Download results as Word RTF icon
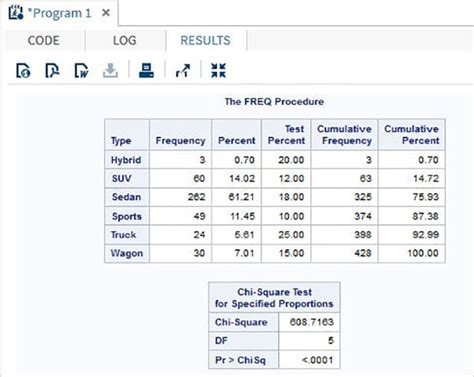The height and width of the screenshot is (377, 474). coord(81,71)
